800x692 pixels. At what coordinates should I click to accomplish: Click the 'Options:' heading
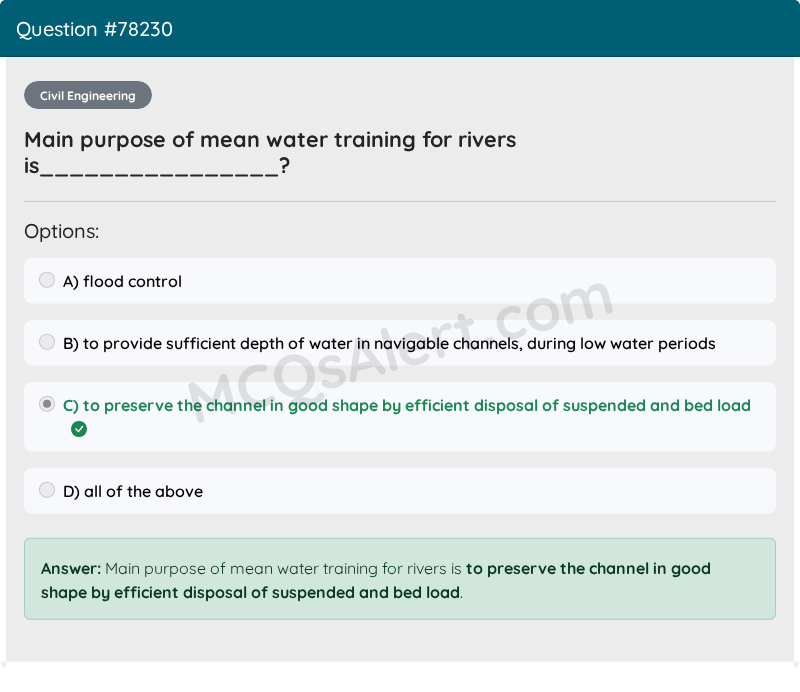[x=62, y=232]
